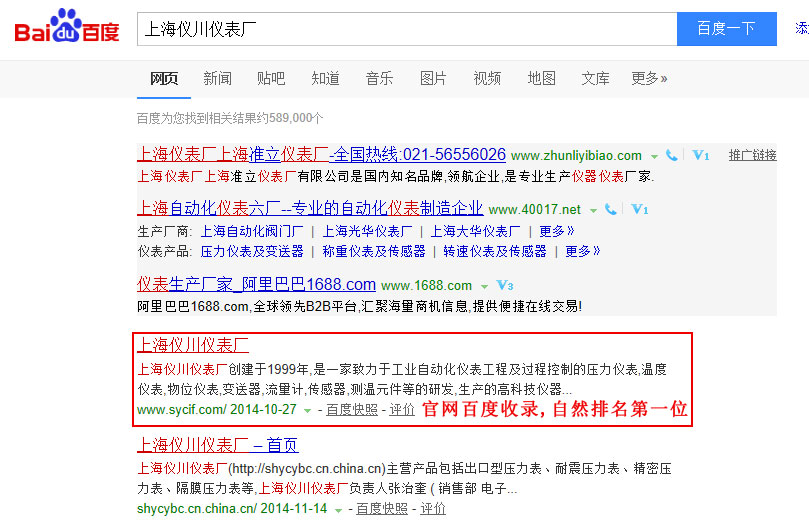Image resolution: width=809 pixels, height=526 pixels.
Task: Switch to the 音乐 tab
Action: pos(379,78)
